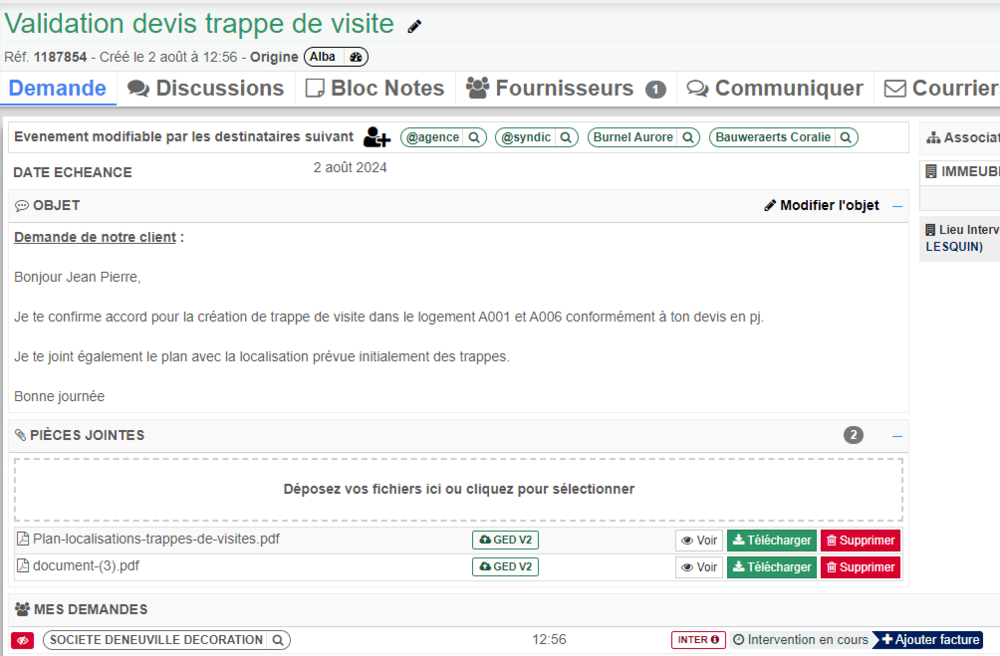Open the Discussions tab
1000x656 pixels.
coord(206,88)
